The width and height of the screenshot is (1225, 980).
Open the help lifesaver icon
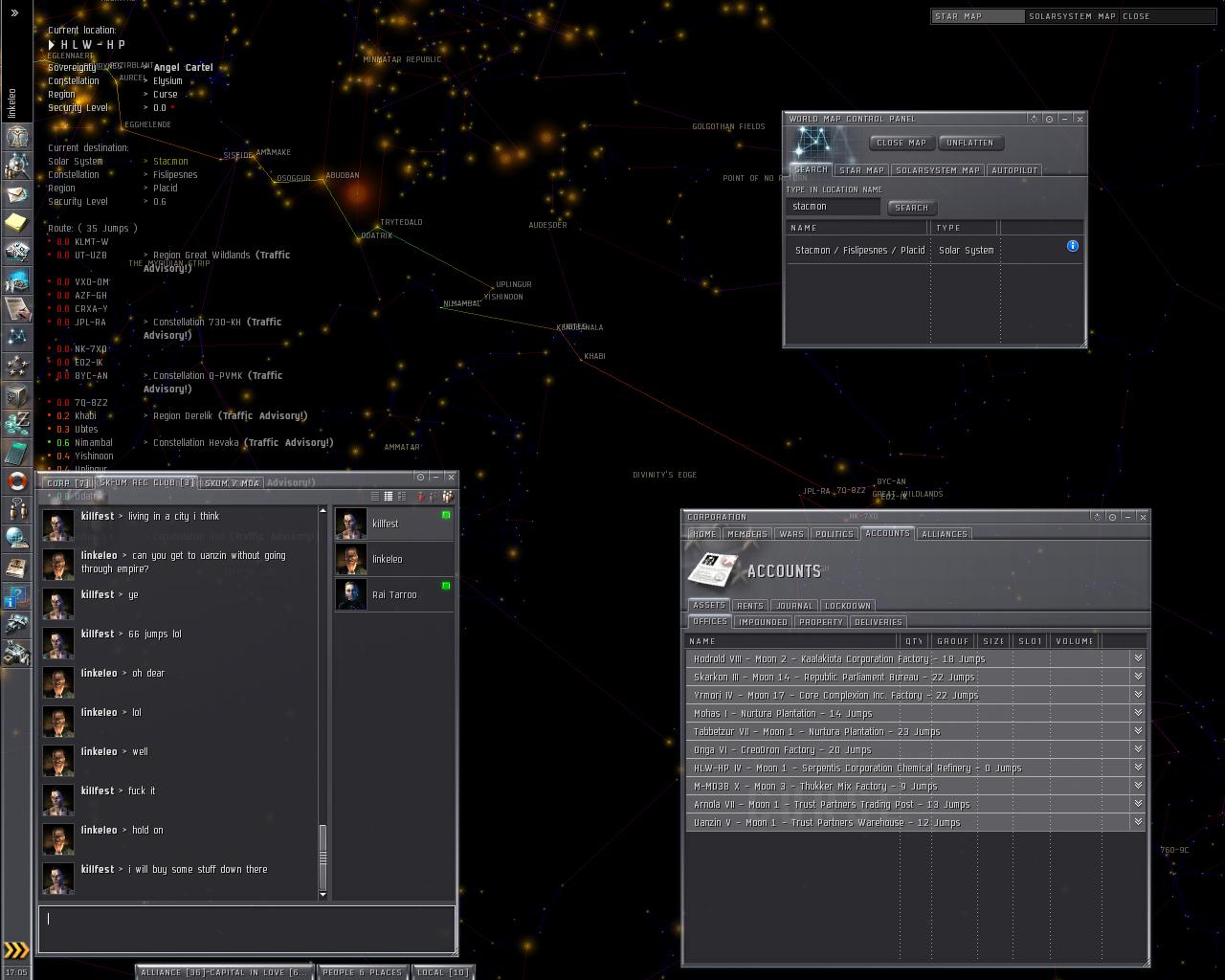[16, 480]
